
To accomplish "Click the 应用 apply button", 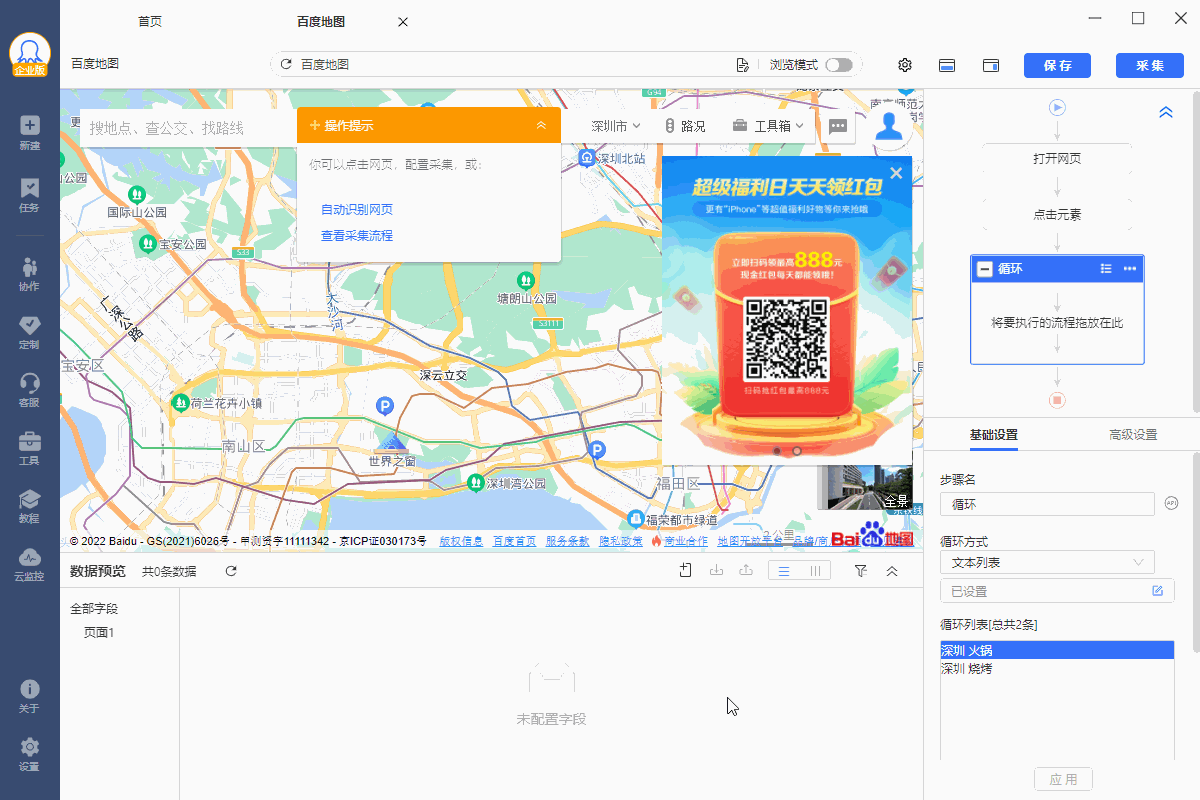I will point(1064,780).
